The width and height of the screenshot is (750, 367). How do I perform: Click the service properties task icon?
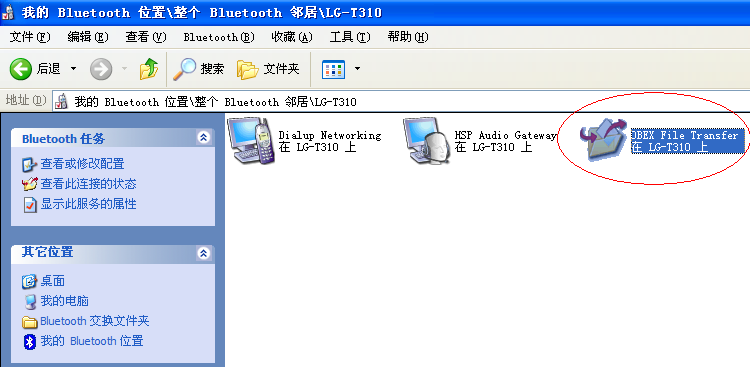point(30,205)
